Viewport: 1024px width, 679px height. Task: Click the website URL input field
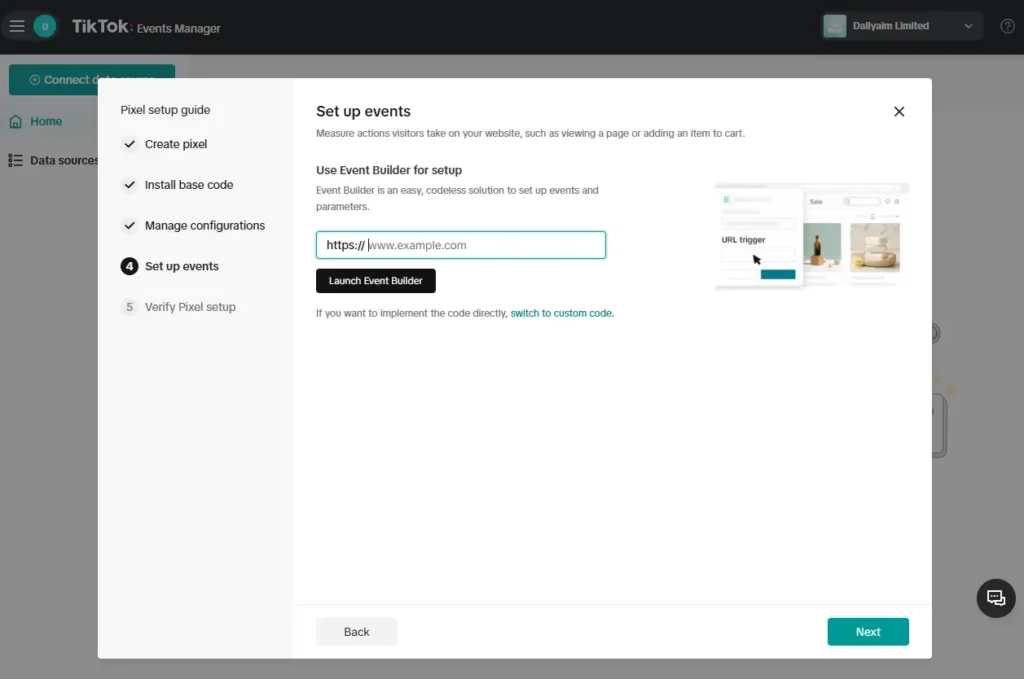click(x=460, y=245)
